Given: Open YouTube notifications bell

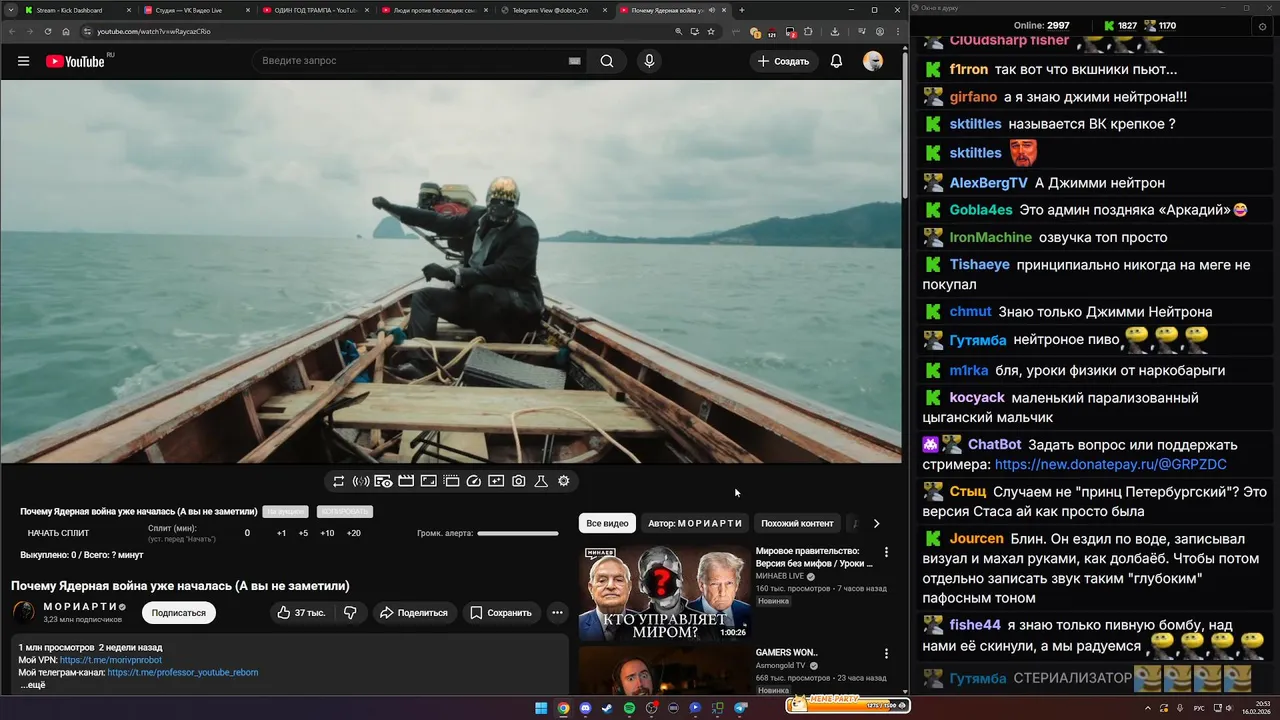Looking at the screenshot, I should tap(836, 61).
